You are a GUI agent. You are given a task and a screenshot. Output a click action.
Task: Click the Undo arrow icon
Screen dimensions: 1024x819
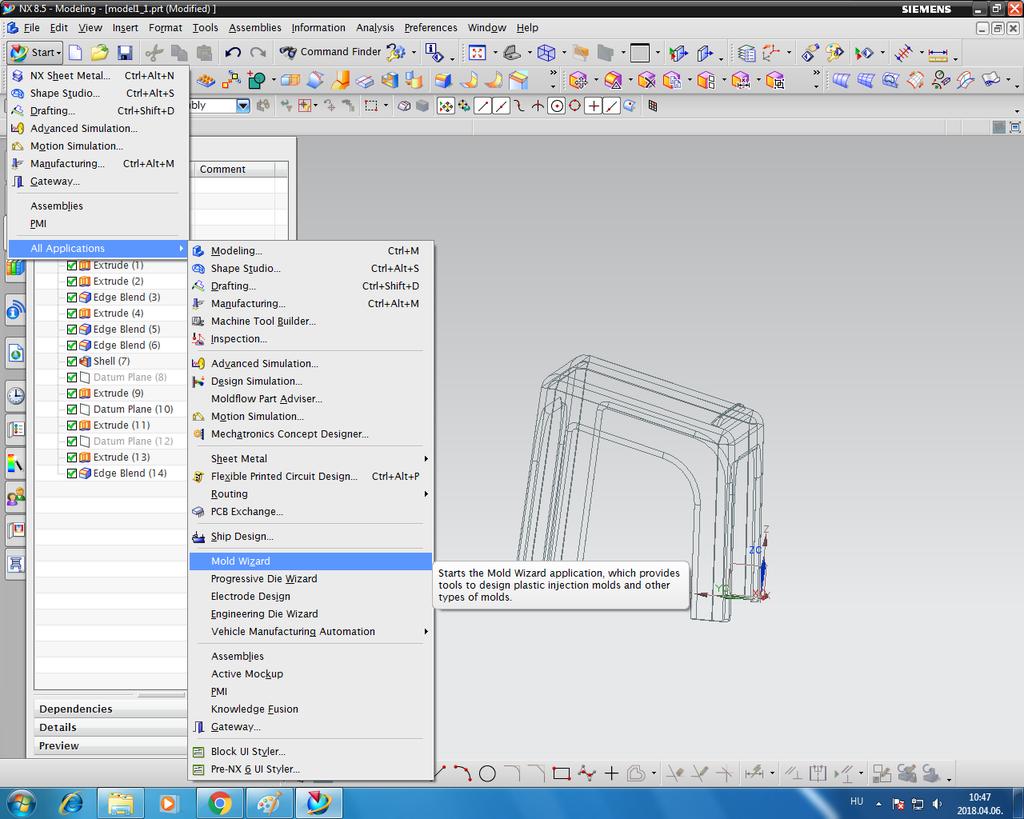(x=233, y=52)
